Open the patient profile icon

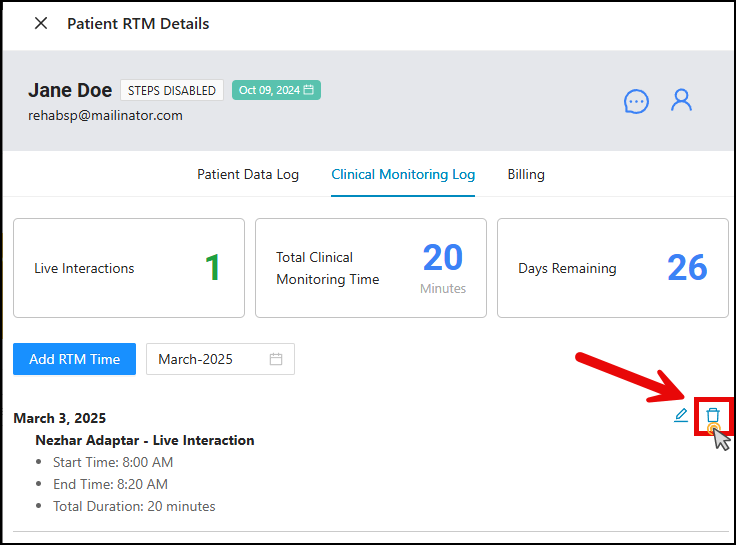(682, 100)
